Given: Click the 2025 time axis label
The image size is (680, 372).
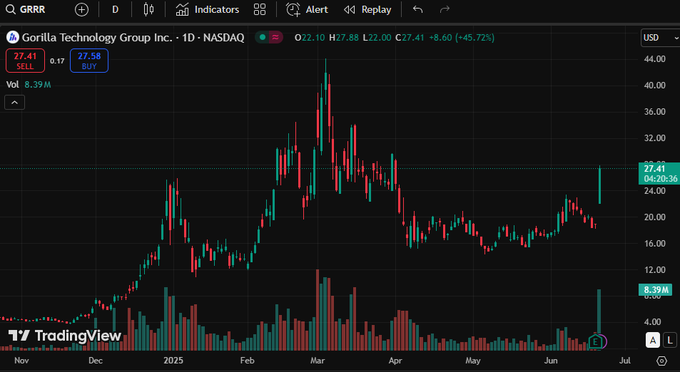Looking at the screenshot, I should [x=173, y=361].
